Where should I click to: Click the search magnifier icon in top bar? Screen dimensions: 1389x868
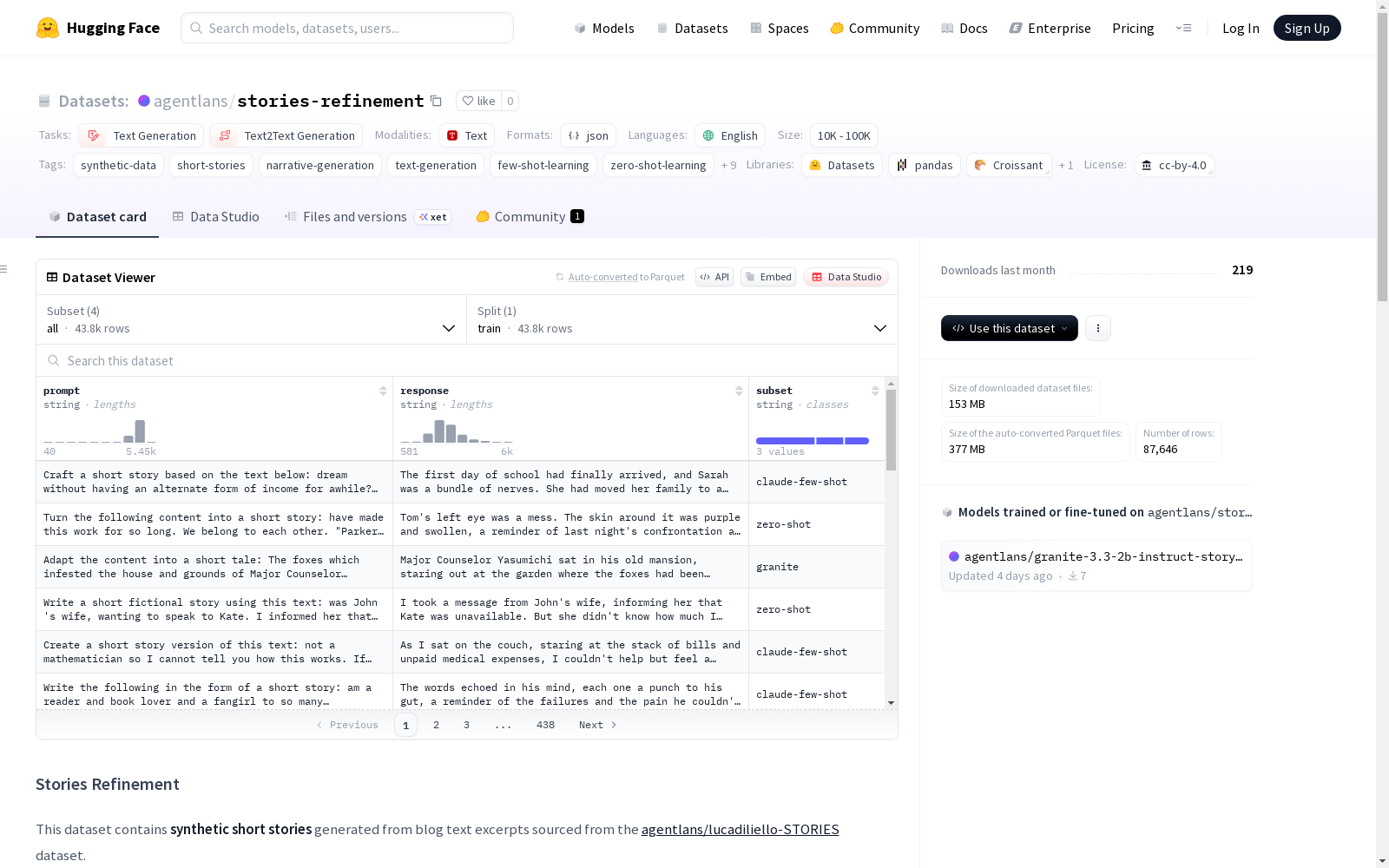[196, 28]
